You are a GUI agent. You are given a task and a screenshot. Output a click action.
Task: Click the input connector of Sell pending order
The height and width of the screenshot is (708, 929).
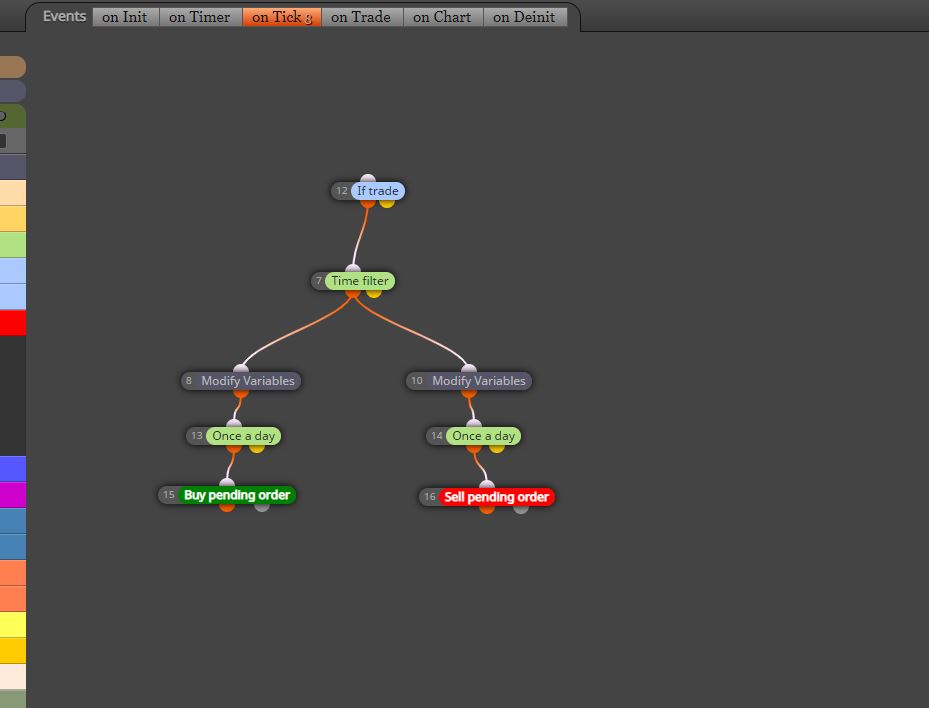click(487, 484)
